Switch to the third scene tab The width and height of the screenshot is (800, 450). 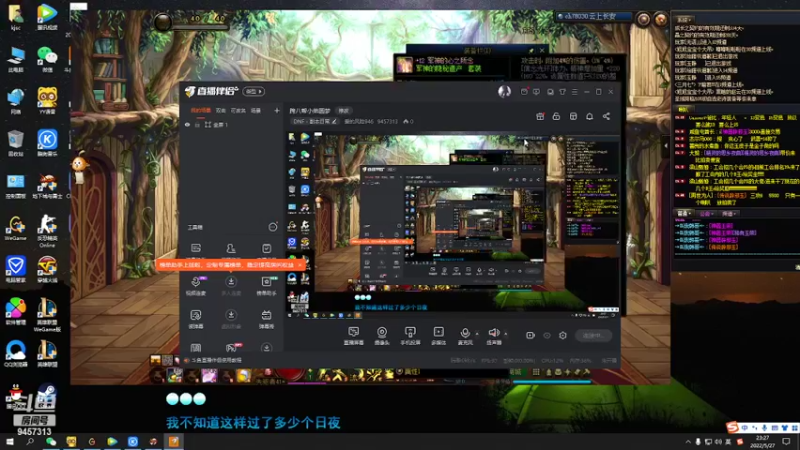[238, 110]
